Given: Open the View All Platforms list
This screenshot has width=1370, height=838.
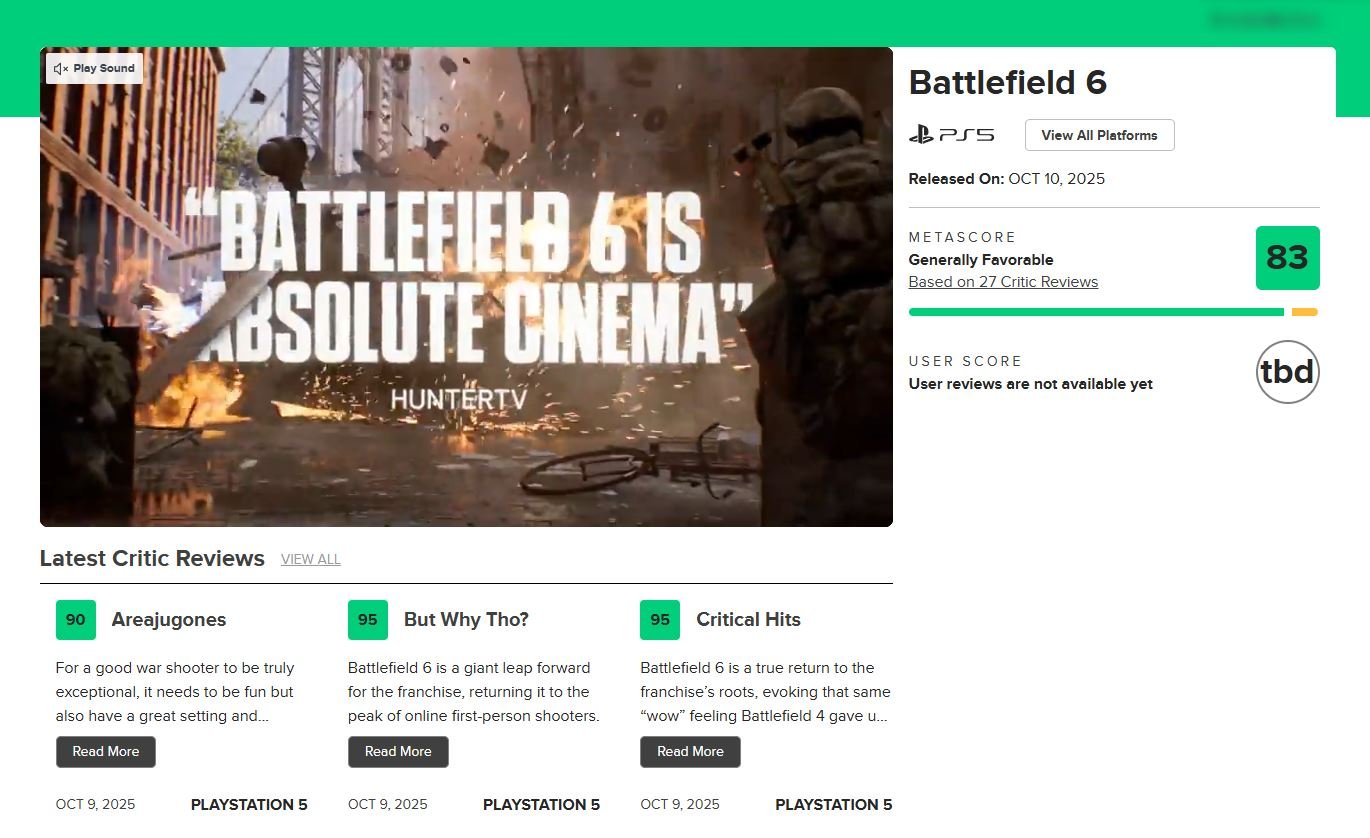Looking at the screenshot, I should [x=1099, y=135].
